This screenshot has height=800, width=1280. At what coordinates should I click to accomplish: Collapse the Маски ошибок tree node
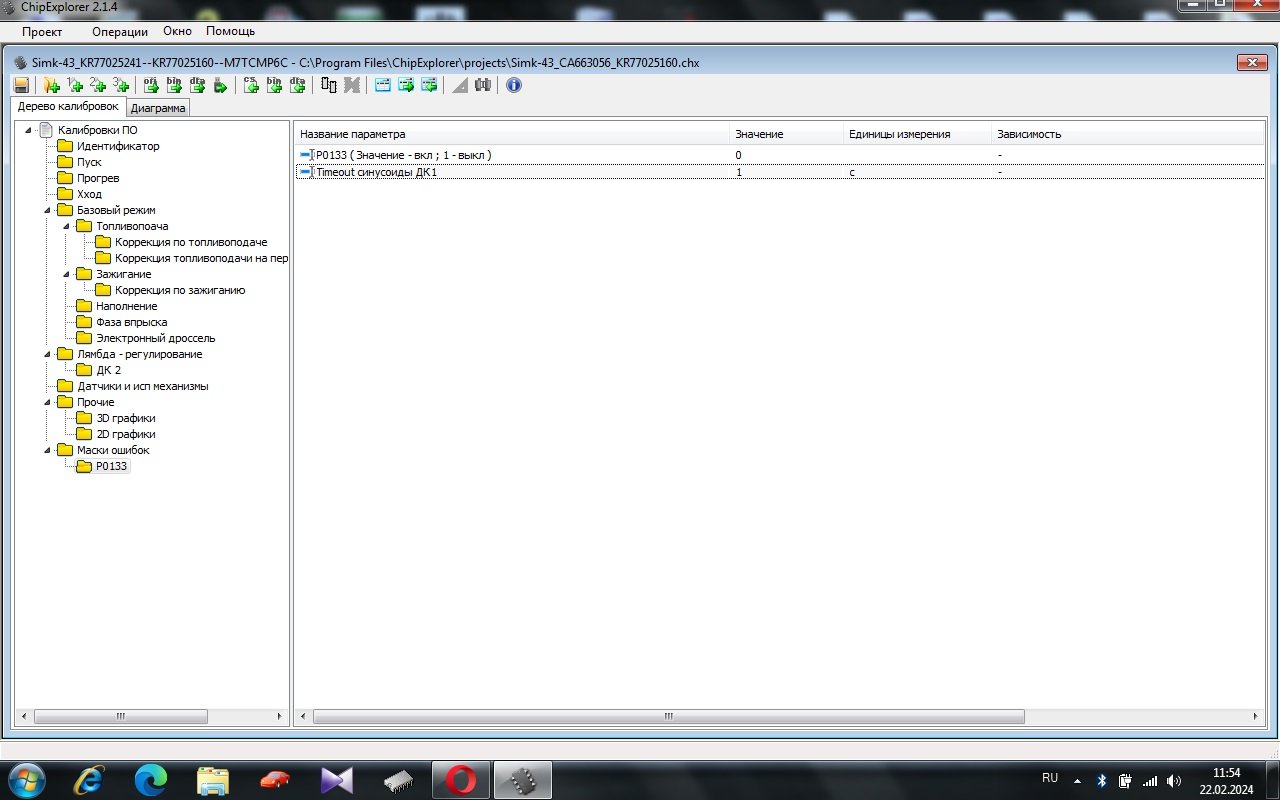click(x=48, y=450)
